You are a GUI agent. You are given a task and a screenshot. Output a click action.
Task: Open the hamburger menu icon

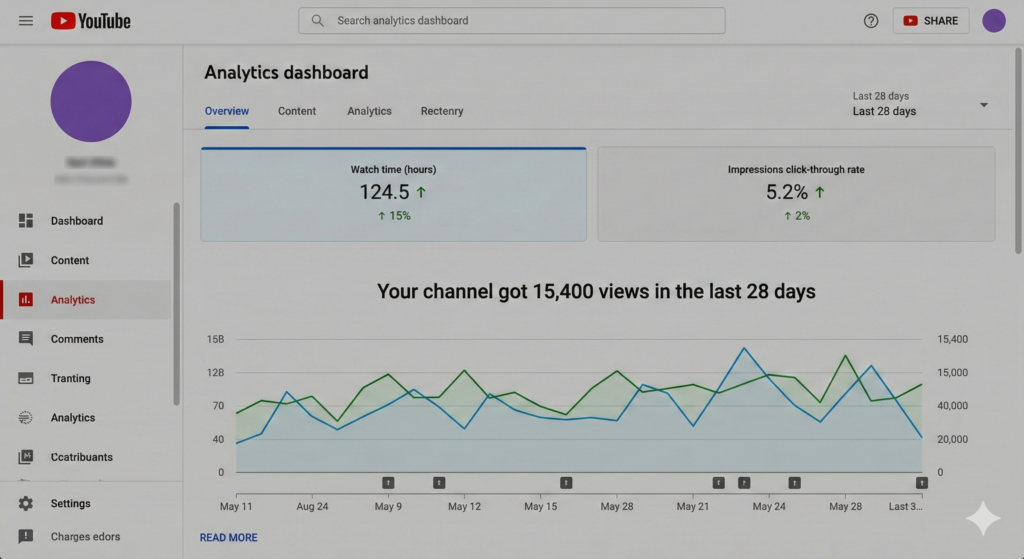point(26,21)
